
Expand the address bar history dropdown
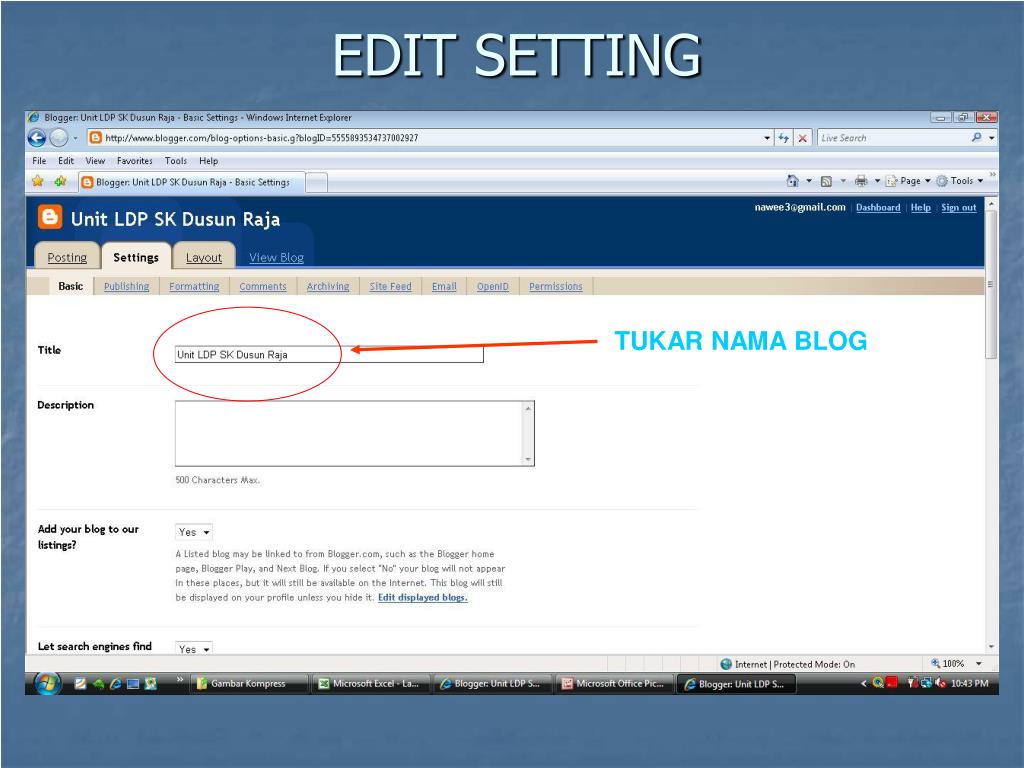[767, 138]
